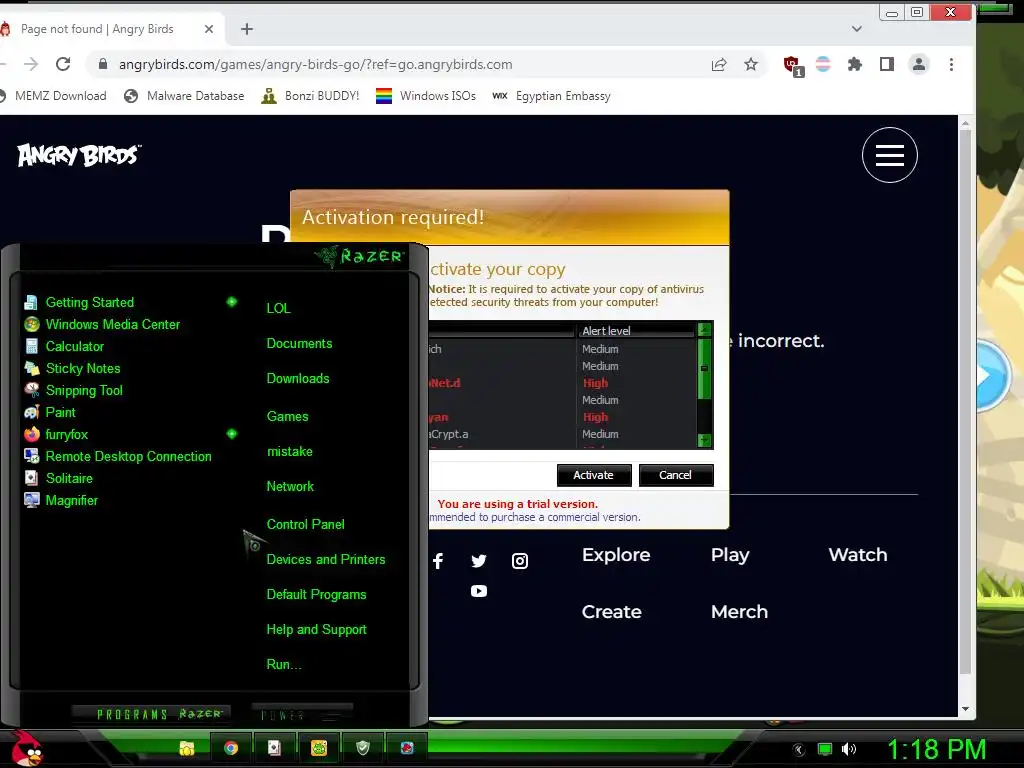
Task: Open the Chrome profile avatar
Action: click(919, 64)
